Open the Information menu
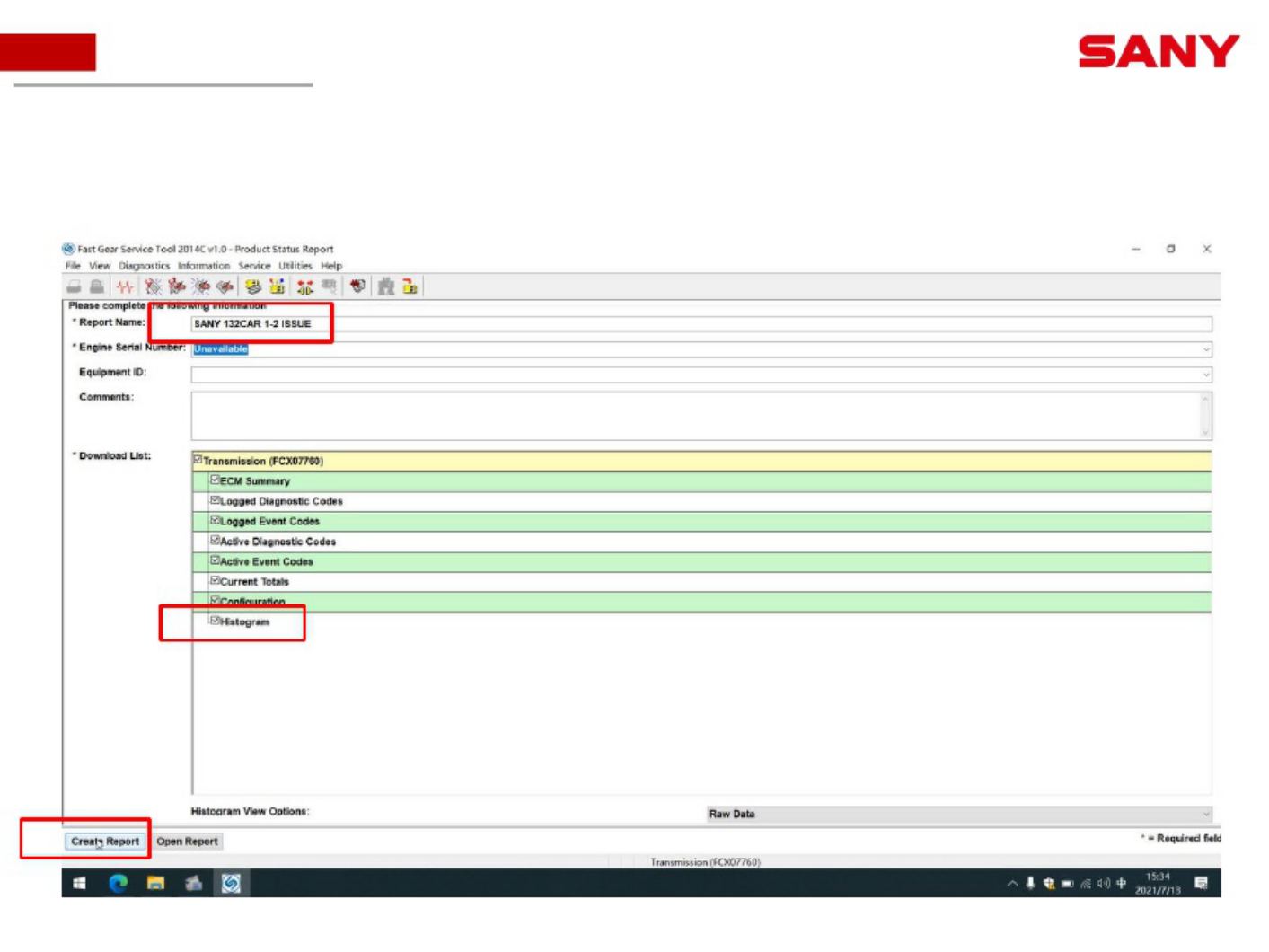This screenshot has width=1269, height=952. pyautogui.click(x=204, y=266)
